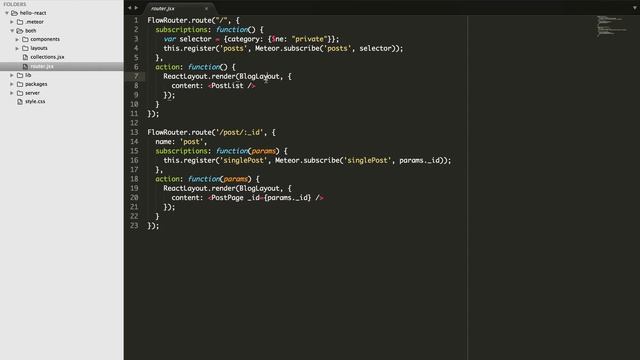Image resolution: width=640 pixels, height=360 pixels.
Task: Click the '/post/:_id' route string
Action: (x=240, y=132)
